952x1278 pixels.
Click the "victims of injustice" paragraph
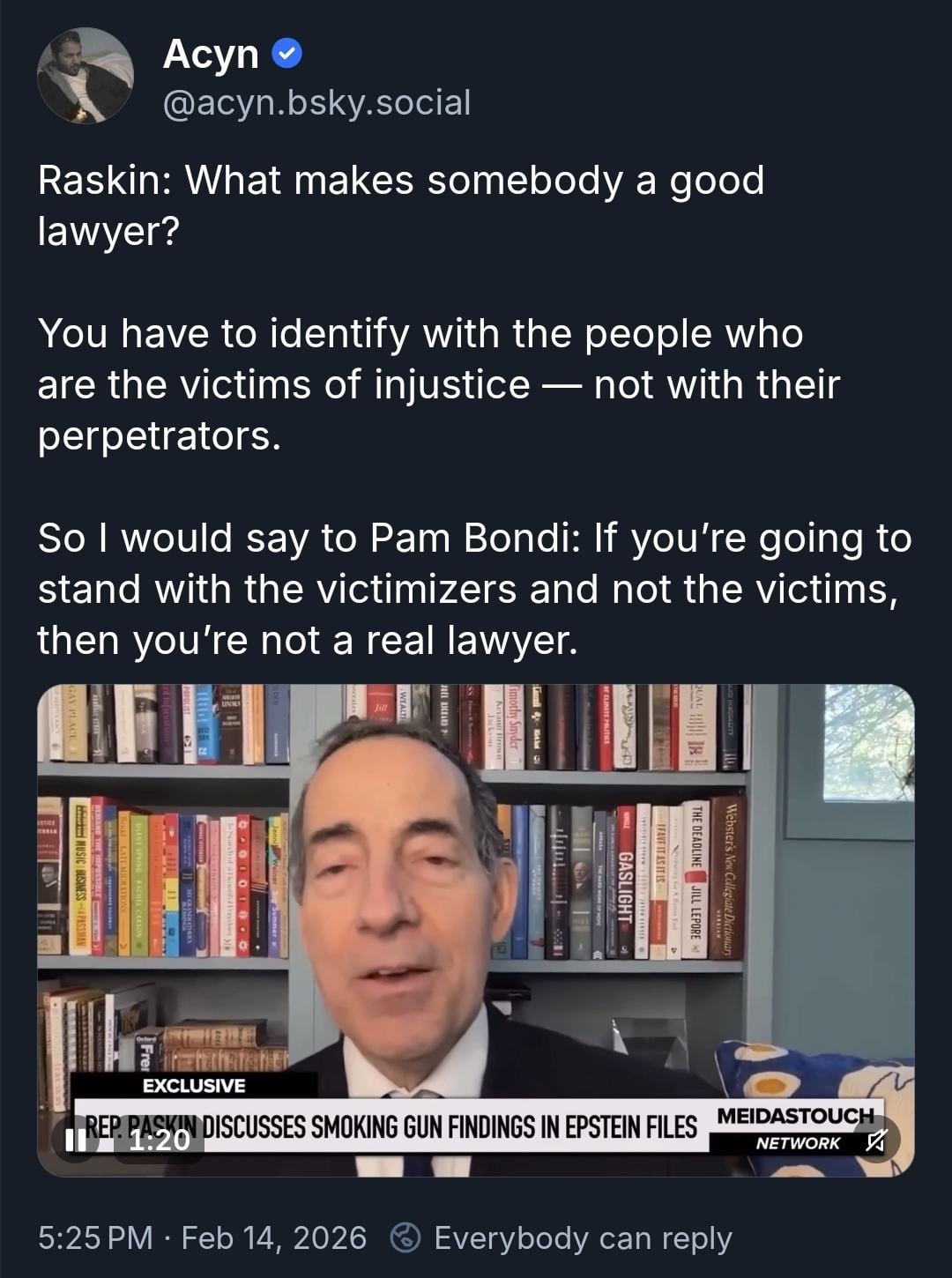coord(438,384)
